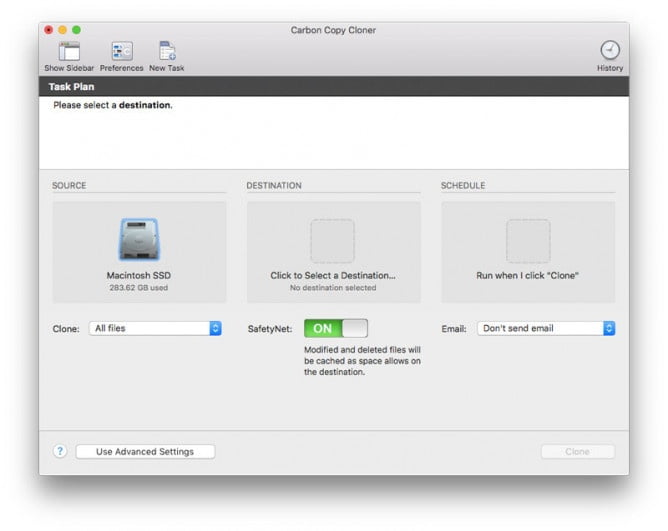Select the Macintosh SSD source drive icon
The width and height of the screenshot is (668, 531).
[x=139, y=239]
